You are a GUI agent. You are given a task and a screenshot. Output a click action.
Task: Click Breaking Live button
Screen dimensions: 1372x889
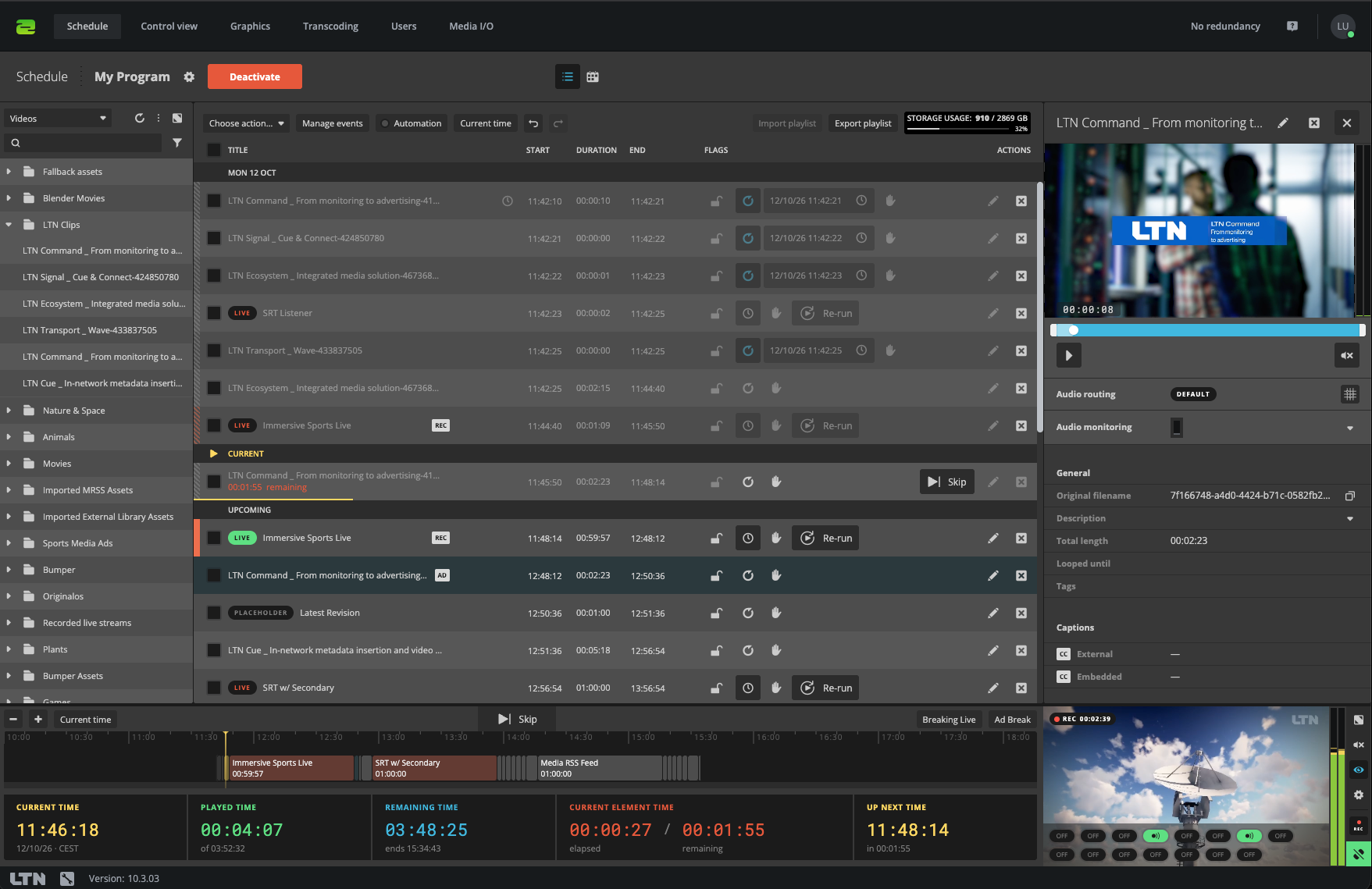click(x=949, y=720)
